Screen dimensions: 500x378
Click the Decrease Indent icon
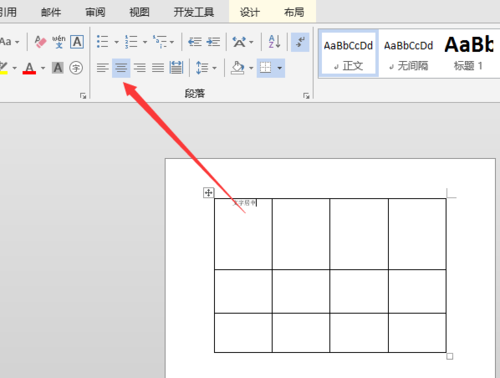[195, 42]
